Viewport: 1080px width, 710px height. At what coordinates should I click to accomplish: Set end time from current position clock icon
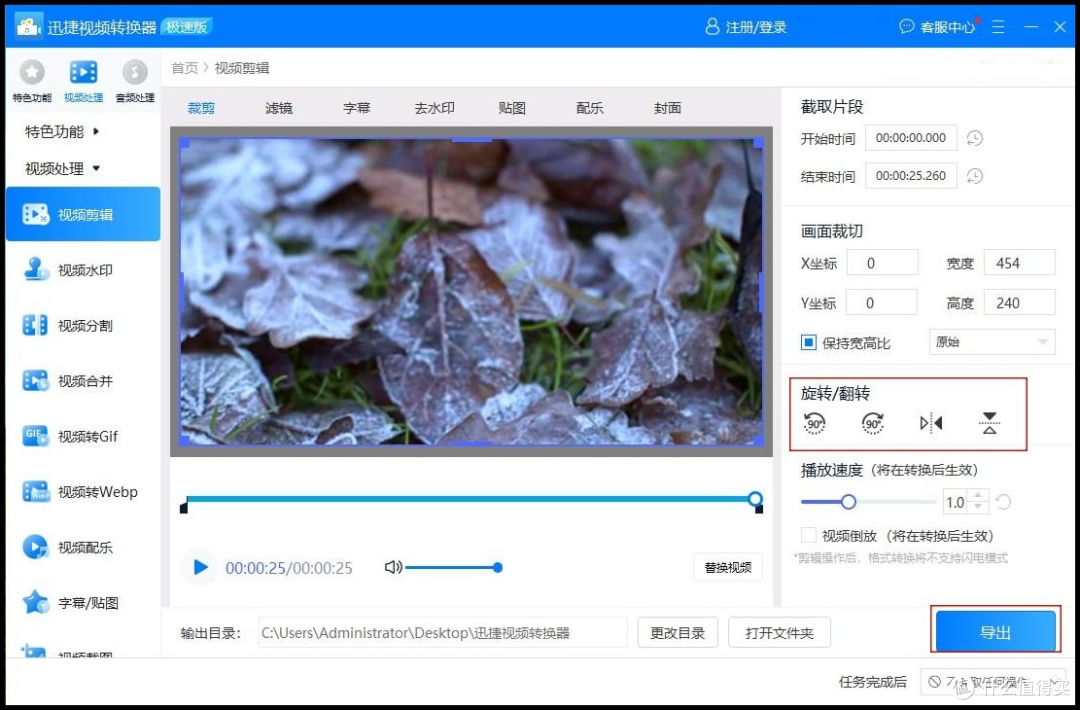975,176
